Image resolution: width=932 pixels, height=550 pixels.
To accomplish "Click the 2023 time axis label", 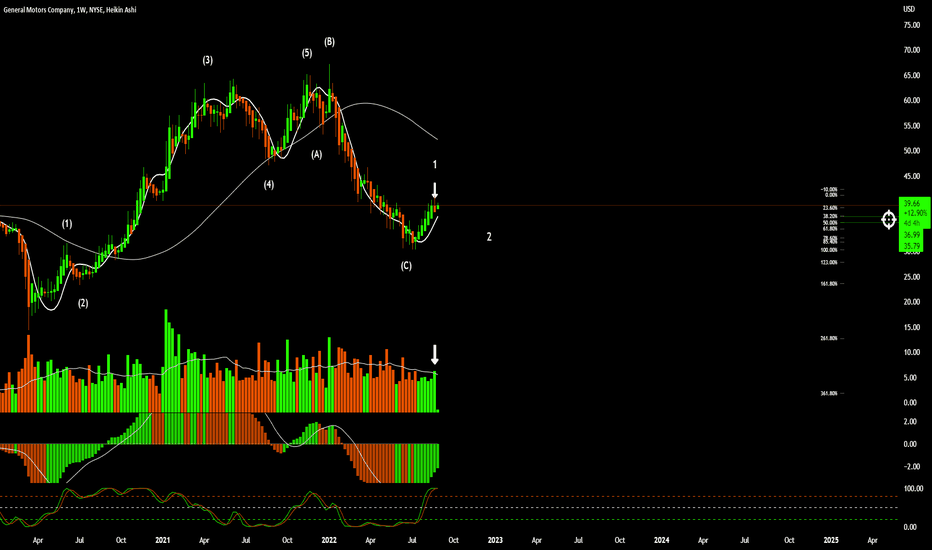I will 495,540.
